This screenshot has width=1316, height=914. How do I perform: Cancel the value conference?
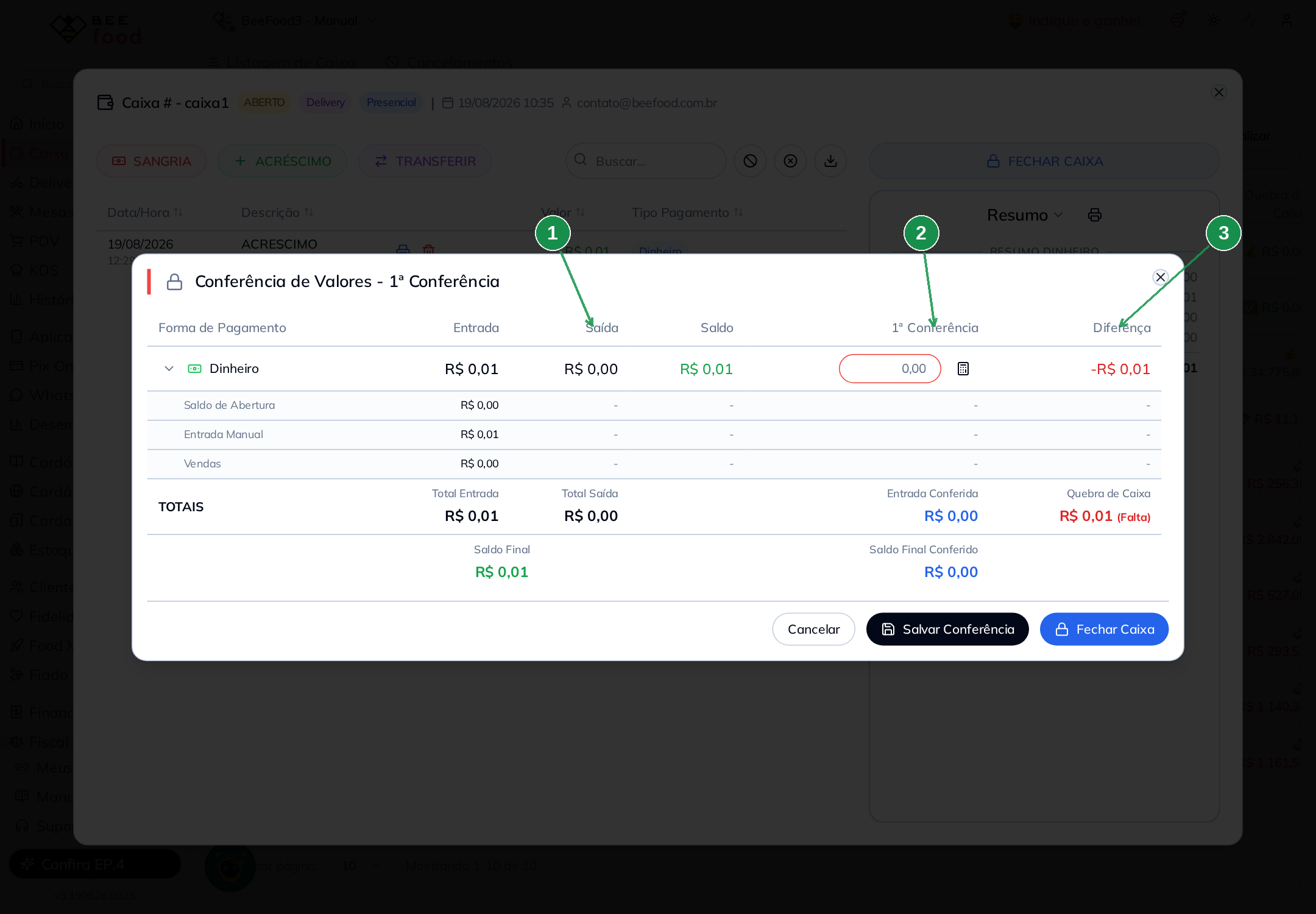pos(813,629)
